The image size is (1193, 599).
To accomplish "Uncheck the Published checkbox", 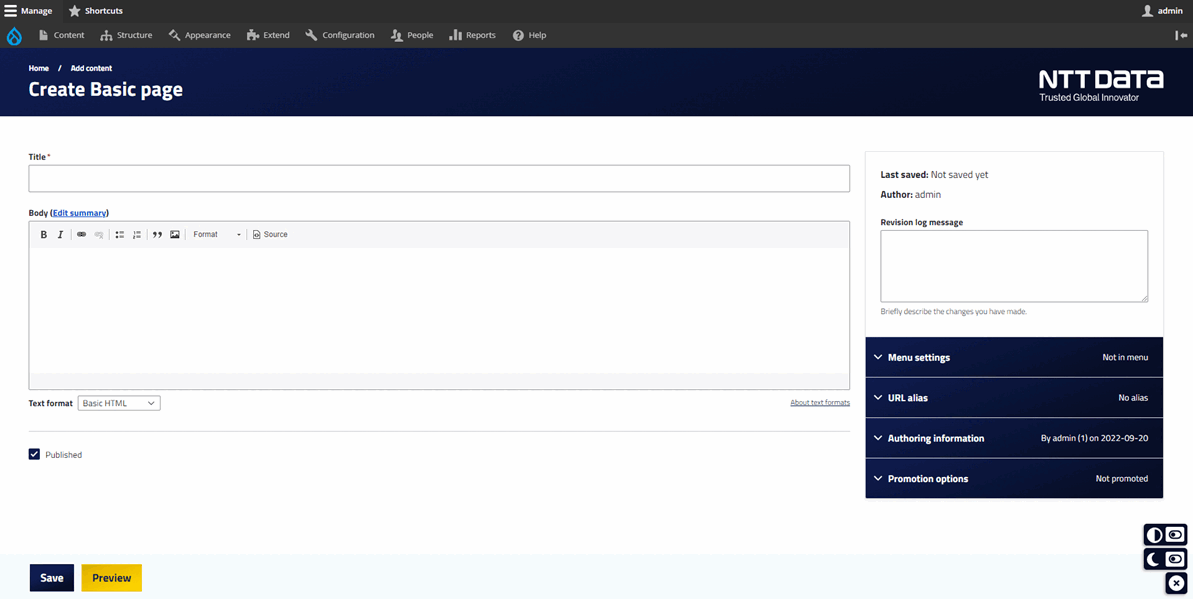I will tap(34, 454).
